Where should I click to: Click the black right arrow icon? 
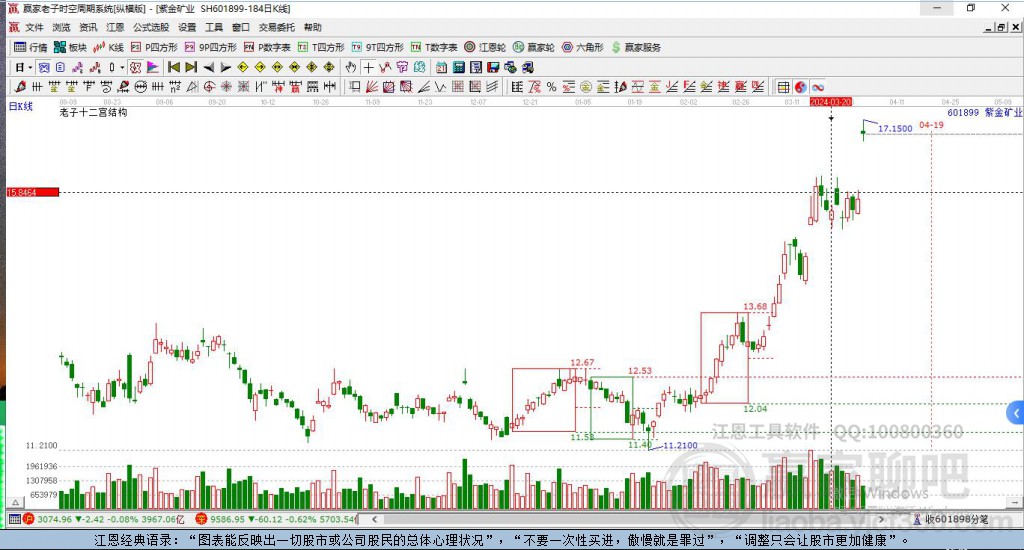(225, 67)
